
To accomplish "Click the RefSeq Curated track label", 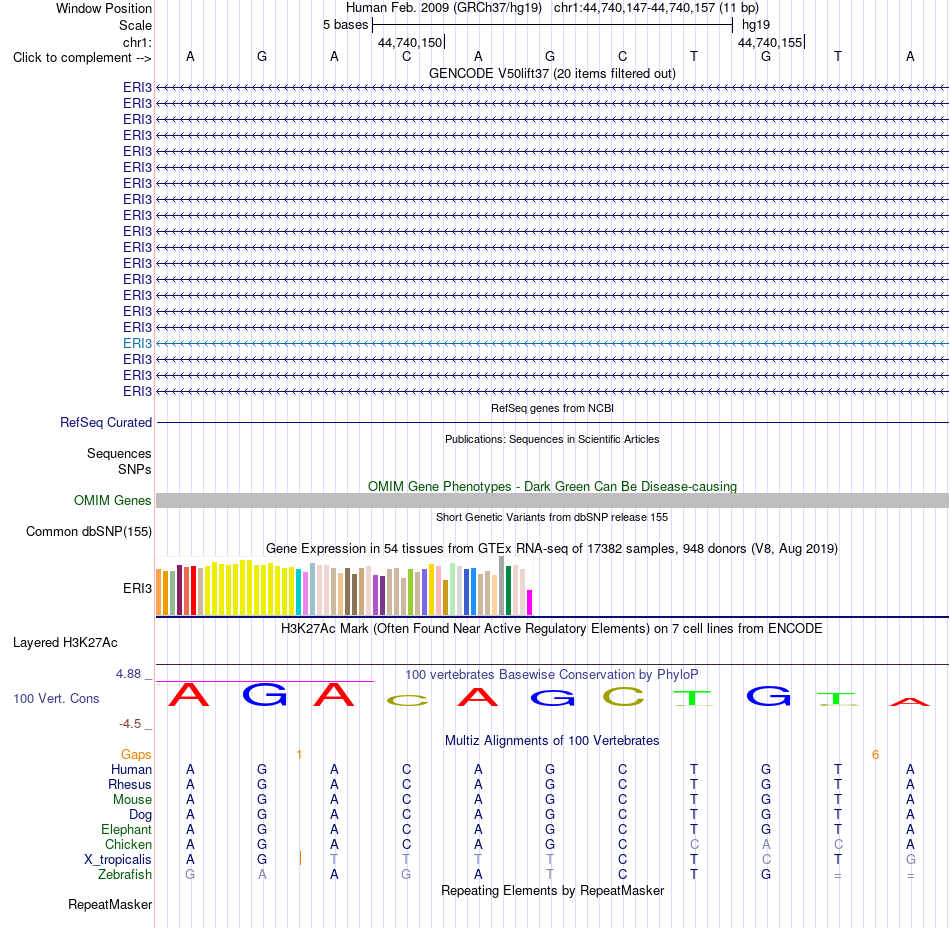I will pos(105,422).
